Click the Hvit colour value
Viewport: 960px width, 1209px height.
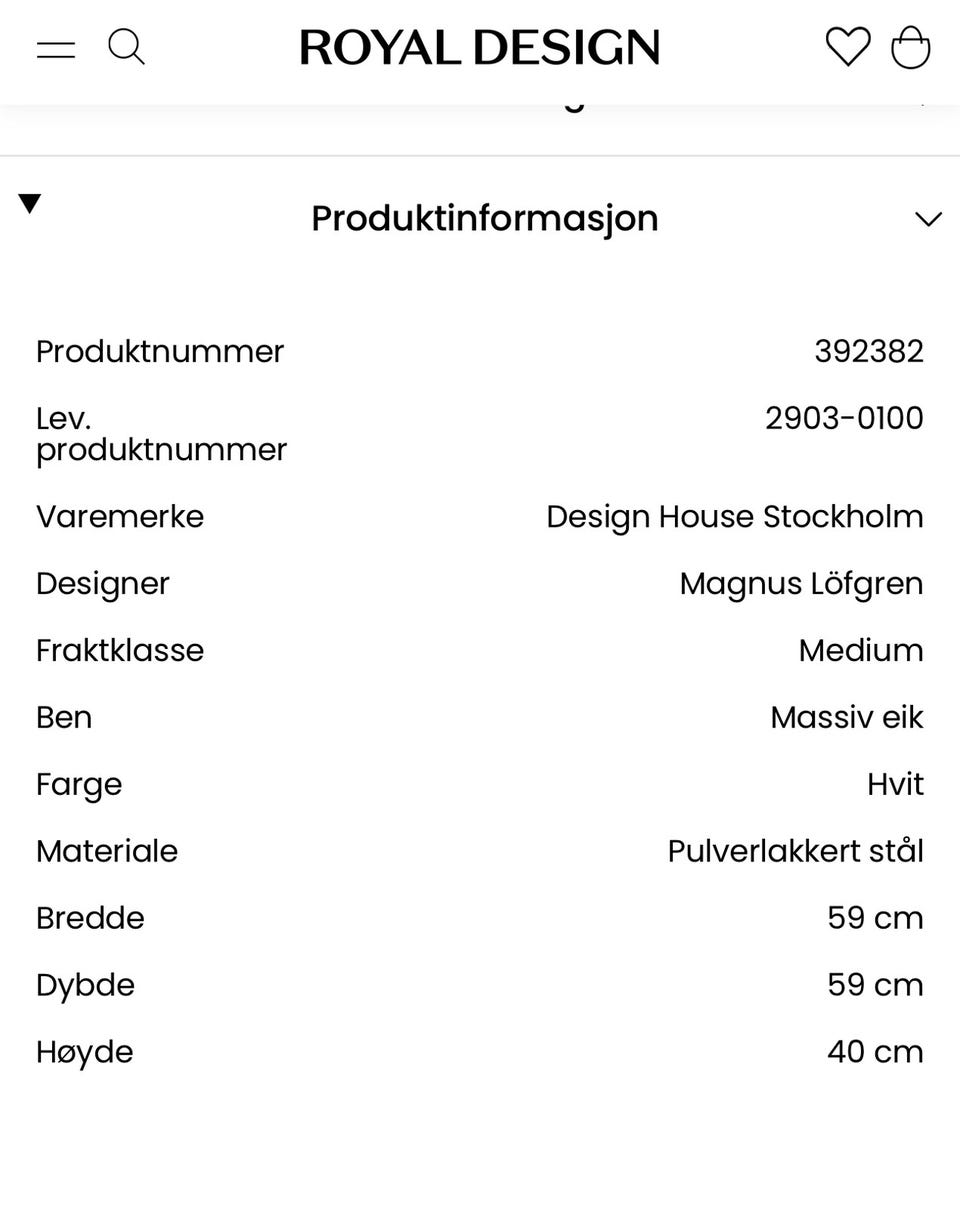tap(894, 785)
